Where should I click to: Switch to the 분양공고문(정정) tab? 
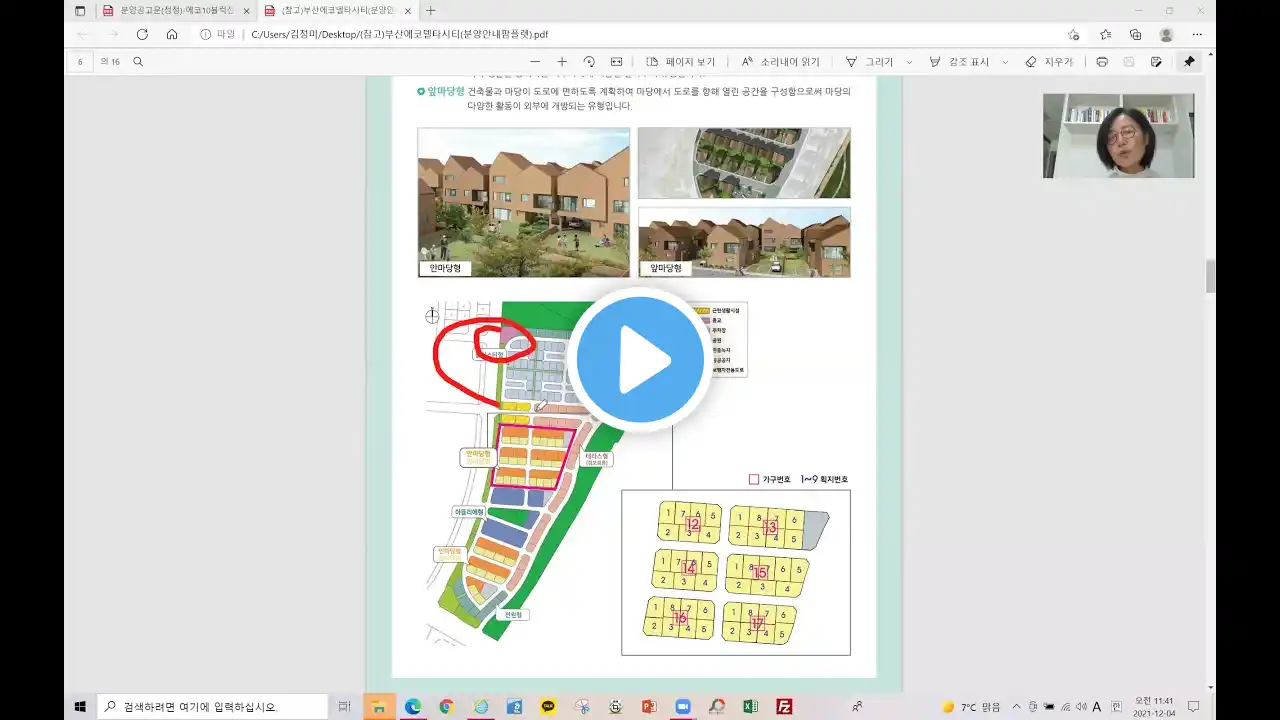[x=176, y=11]
